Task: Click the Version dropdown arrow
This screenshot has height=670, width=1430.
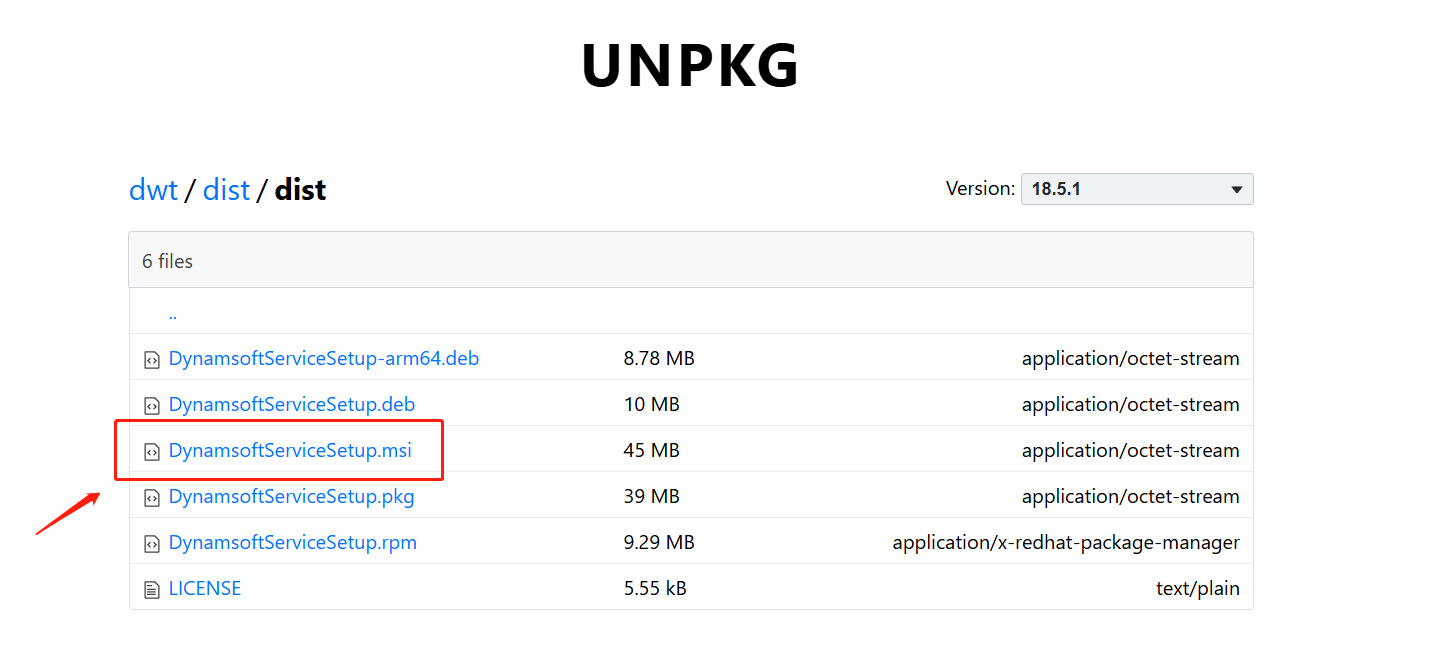Action: (x=1237, y=189)
